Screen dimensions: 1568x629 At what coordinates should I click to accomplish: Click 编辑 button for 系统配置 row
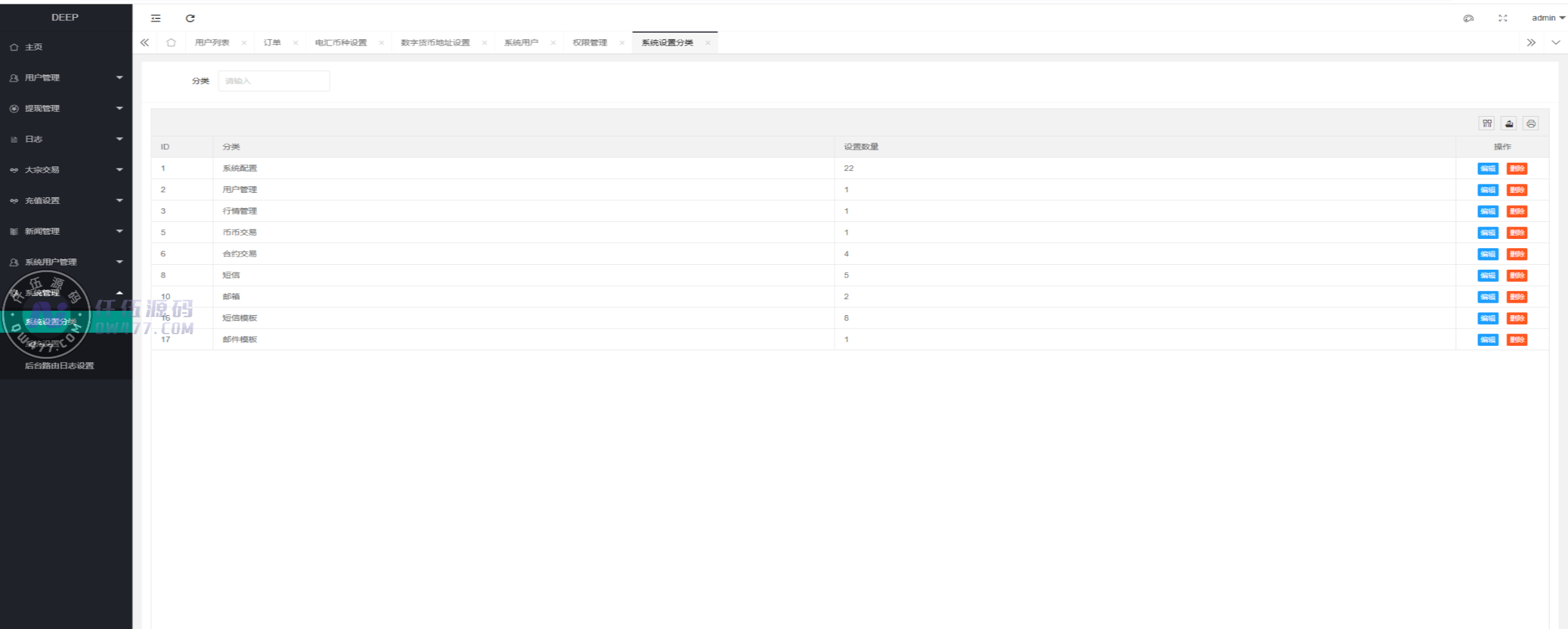coord(1487,168)
